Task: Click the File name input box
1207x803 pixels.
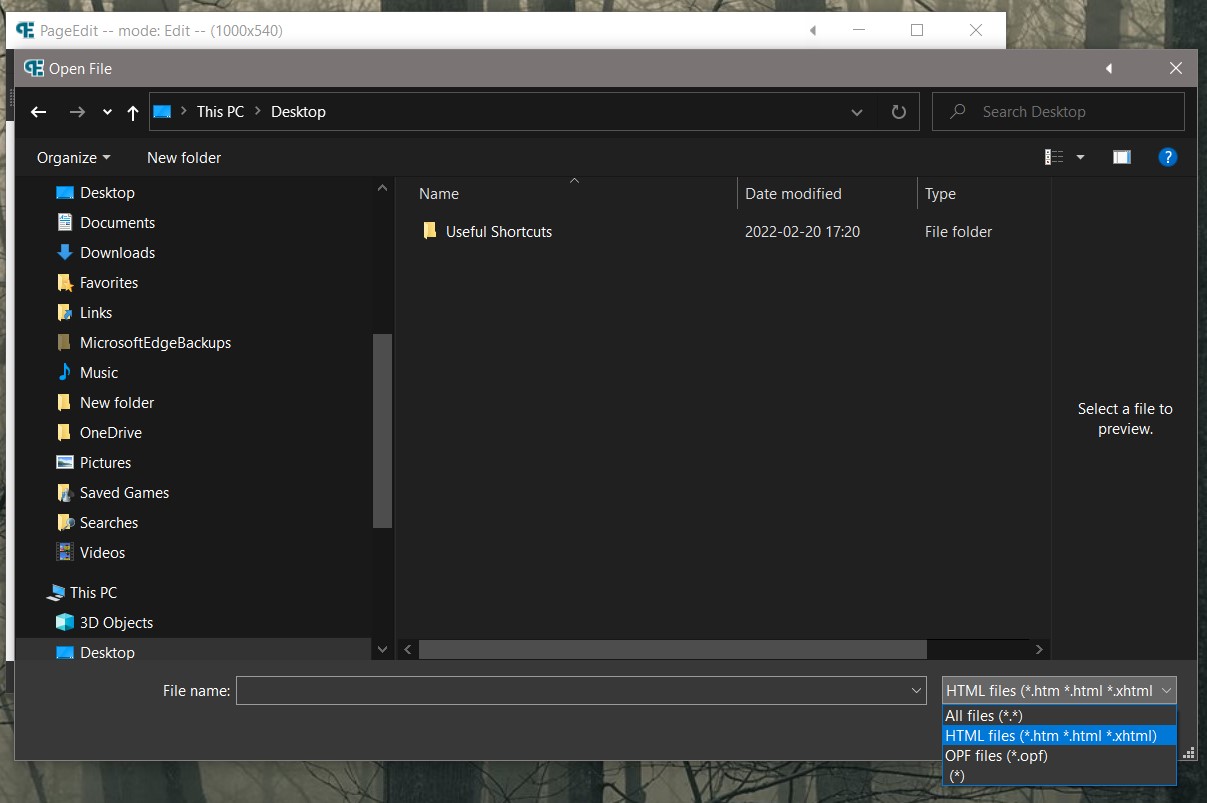Action: pyautogui.click(x=573, y=690)
